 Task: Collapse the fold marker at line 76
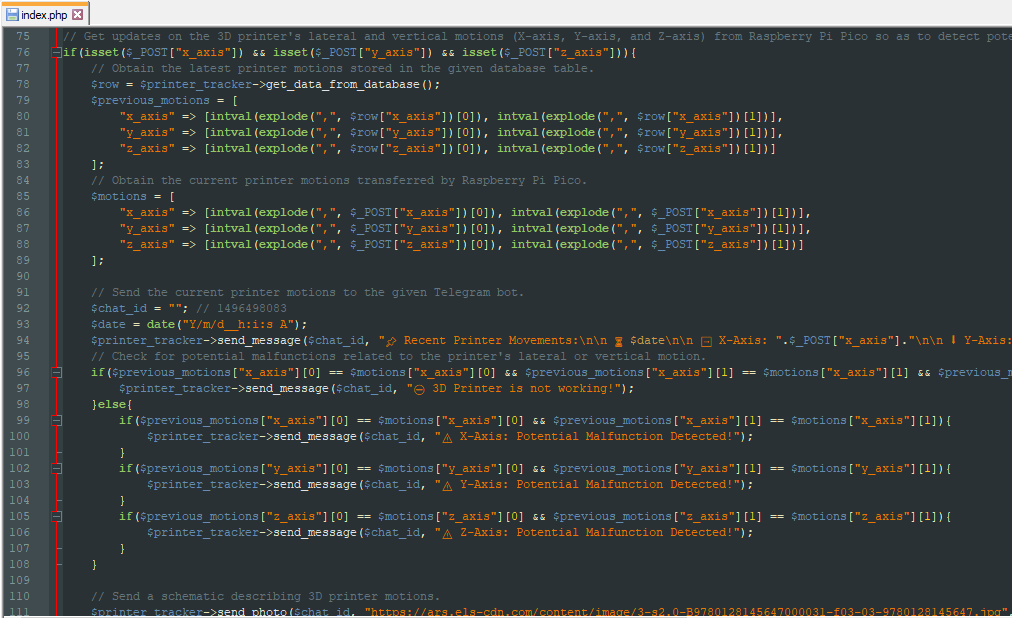pyautogui.click(x=56, y=52)
